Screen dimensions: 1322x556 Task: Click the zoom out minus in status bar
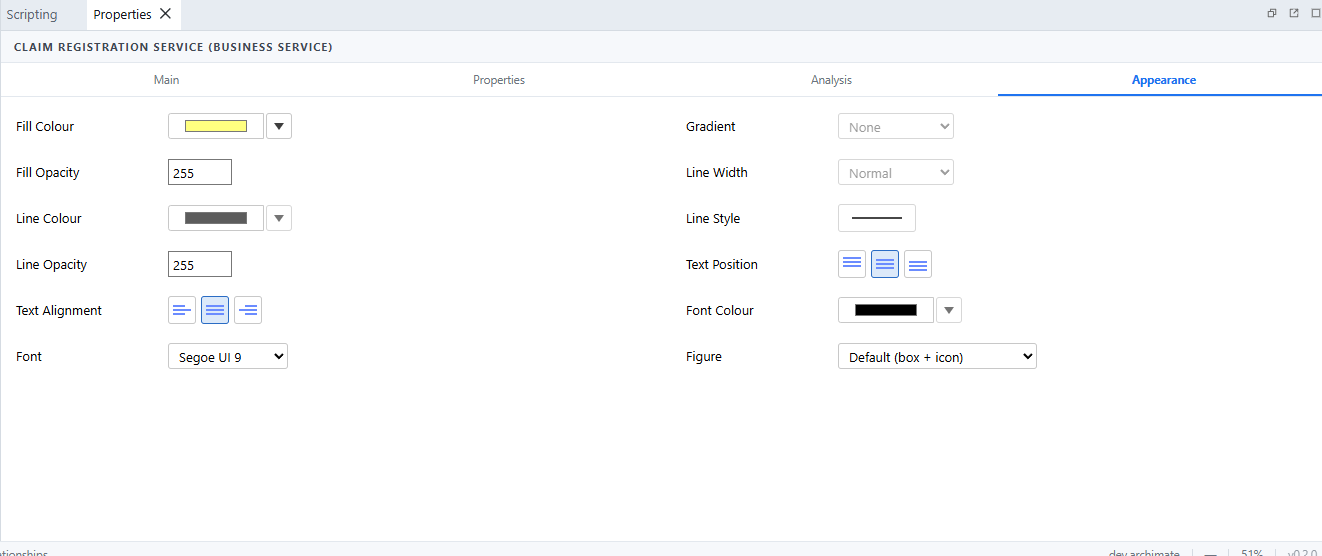[x=1210, y=552]
